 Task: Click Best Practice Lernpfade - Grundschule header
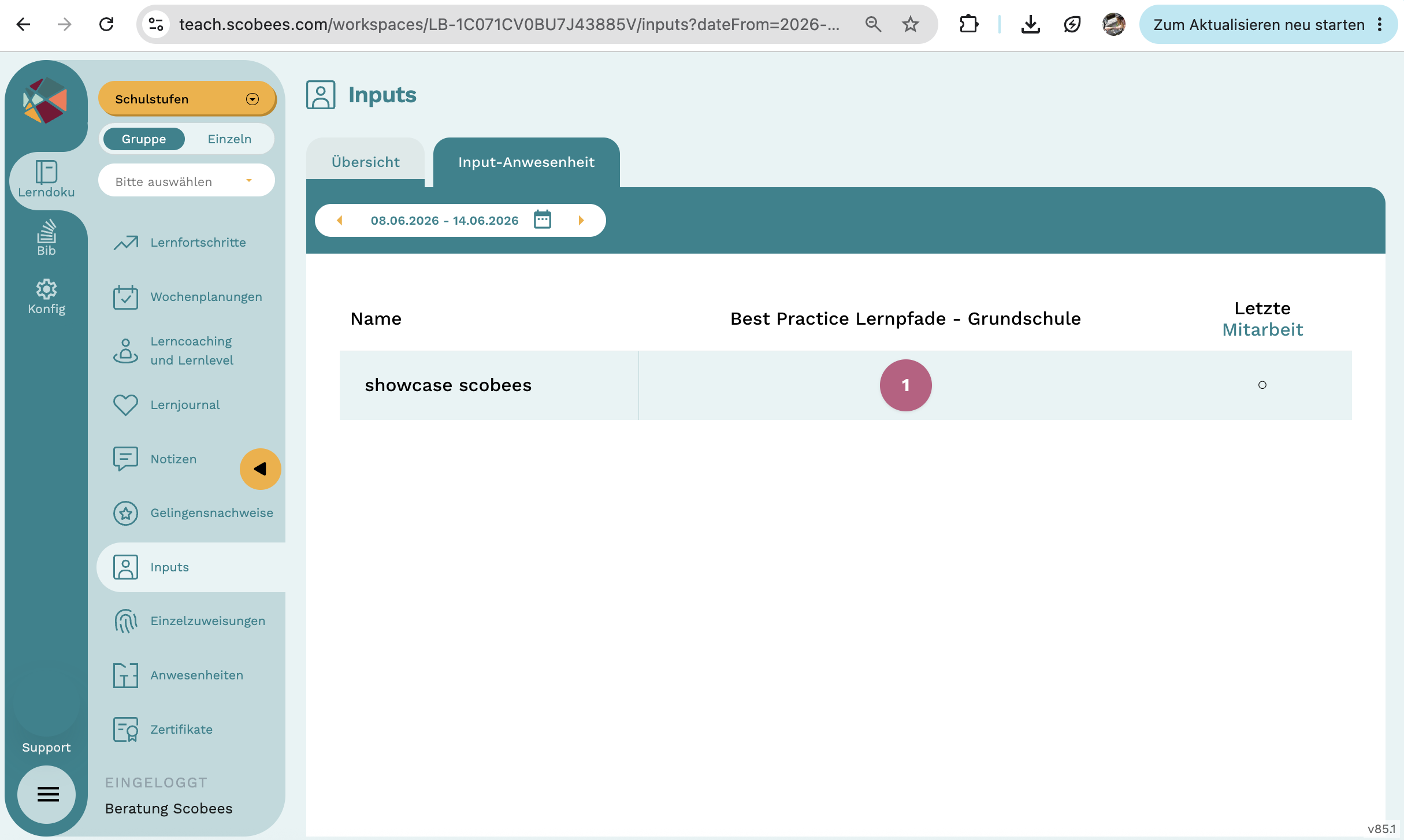pyautogui.click(x=905, y=319)
